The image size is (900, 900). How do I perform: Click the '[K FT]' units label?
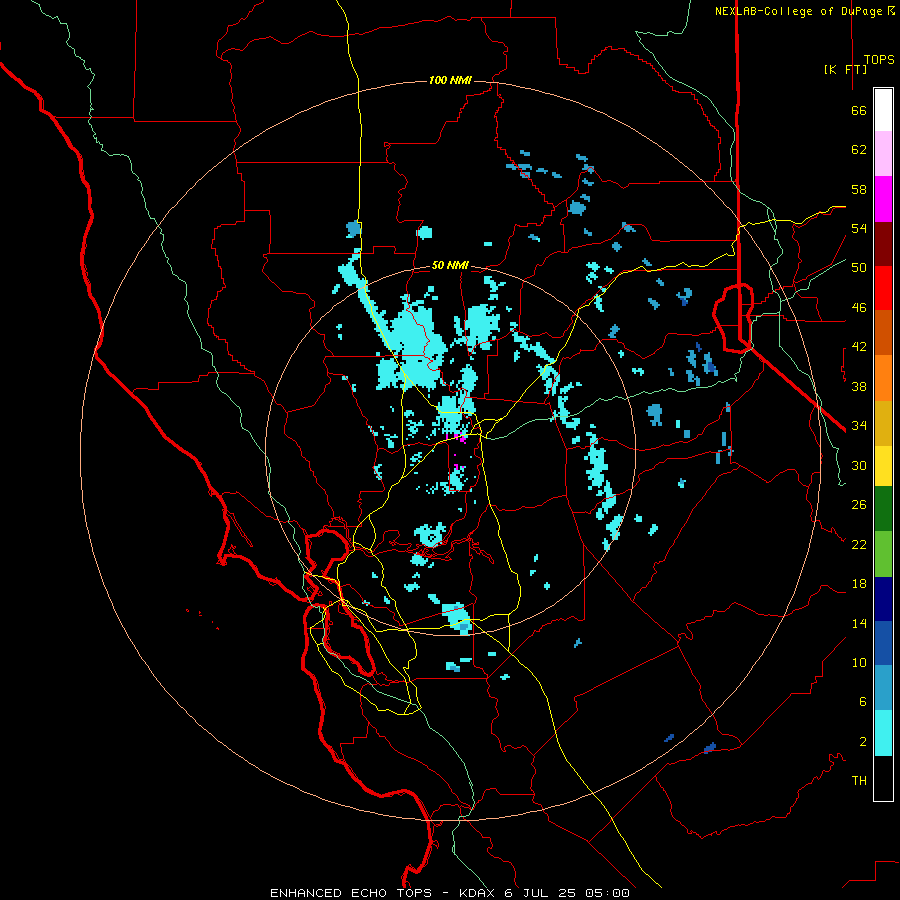(x=845, y=69)
